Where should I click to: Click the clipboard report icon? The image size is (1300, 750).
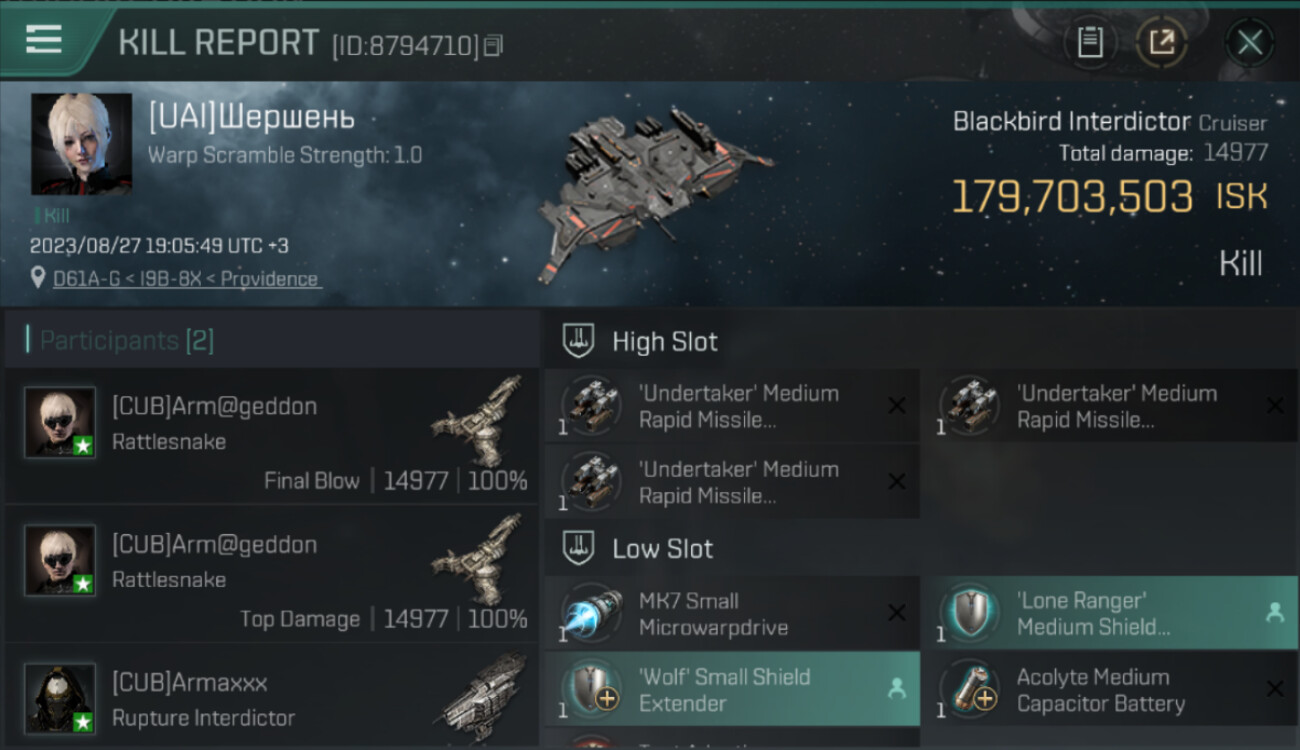1090,43
